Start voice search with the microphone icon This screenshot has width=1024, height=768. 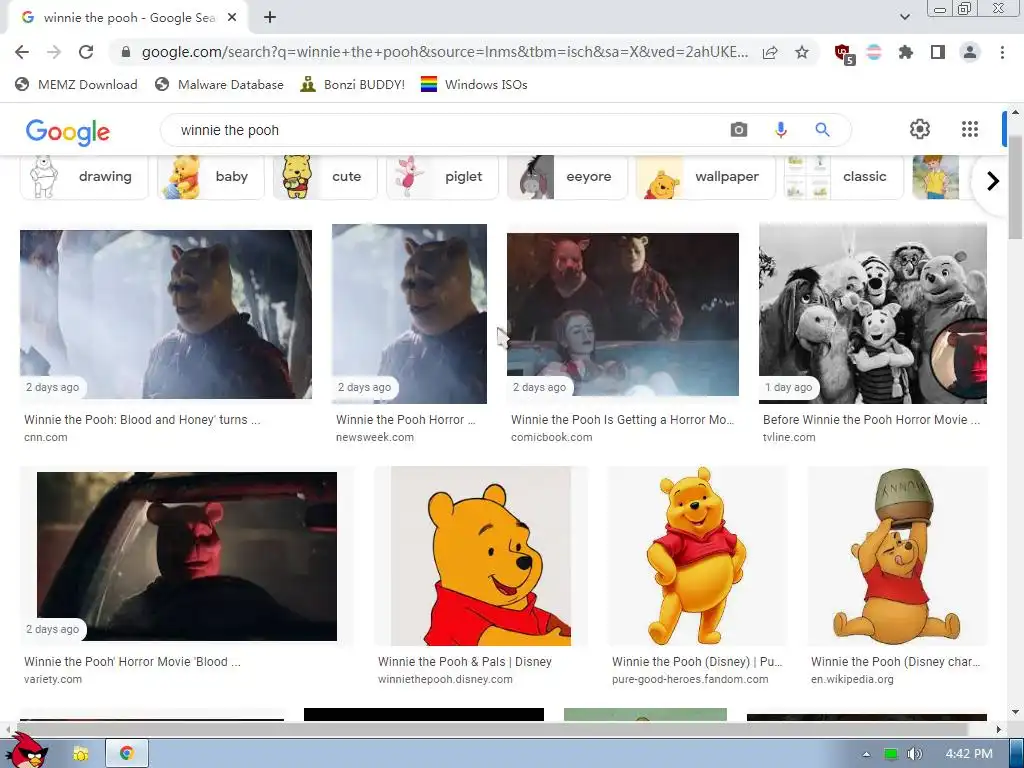click(780, 130)
